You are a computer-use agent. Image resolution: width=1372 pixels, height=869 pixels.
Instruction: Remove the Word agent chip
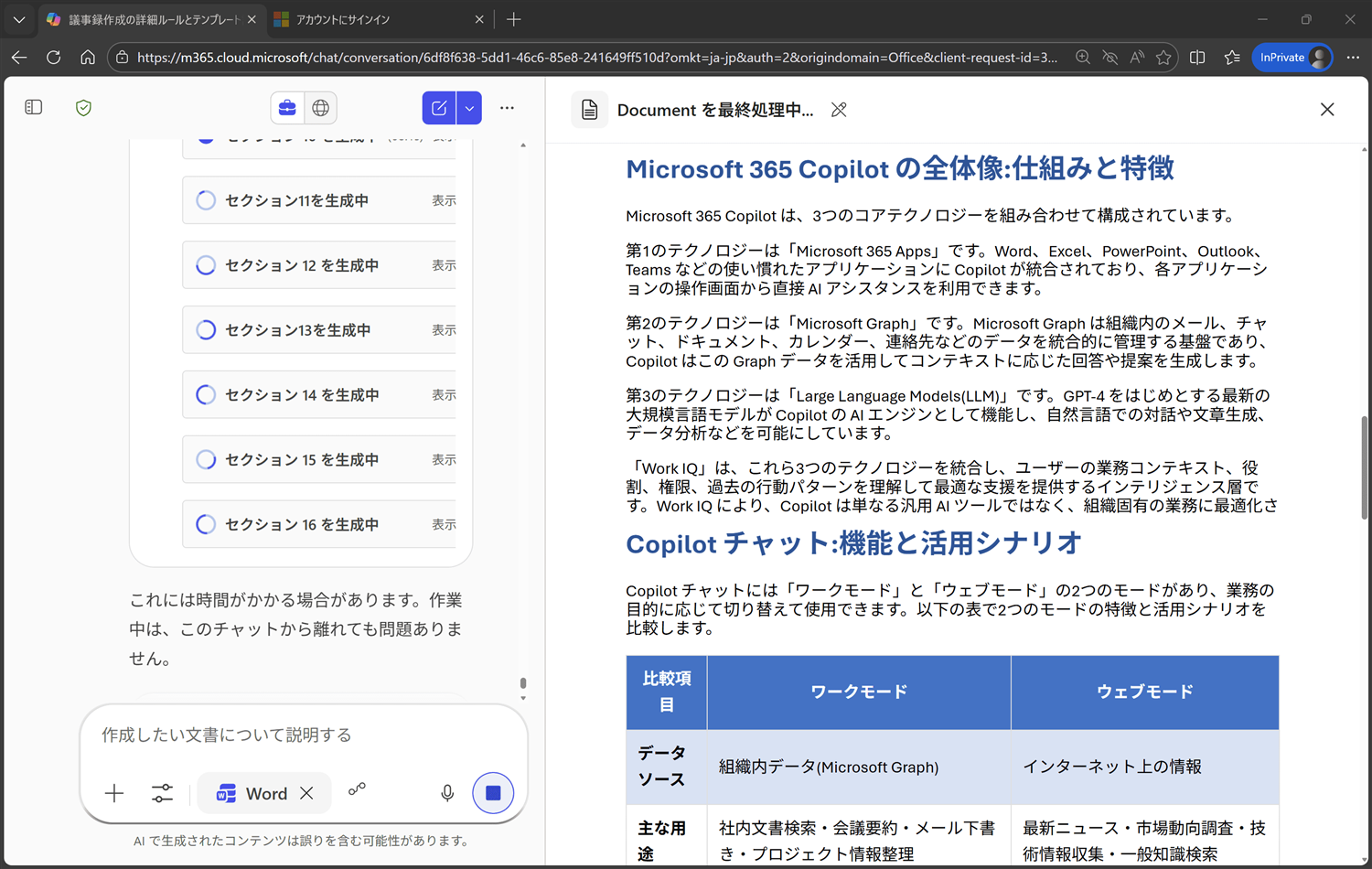tap(306, 793)
